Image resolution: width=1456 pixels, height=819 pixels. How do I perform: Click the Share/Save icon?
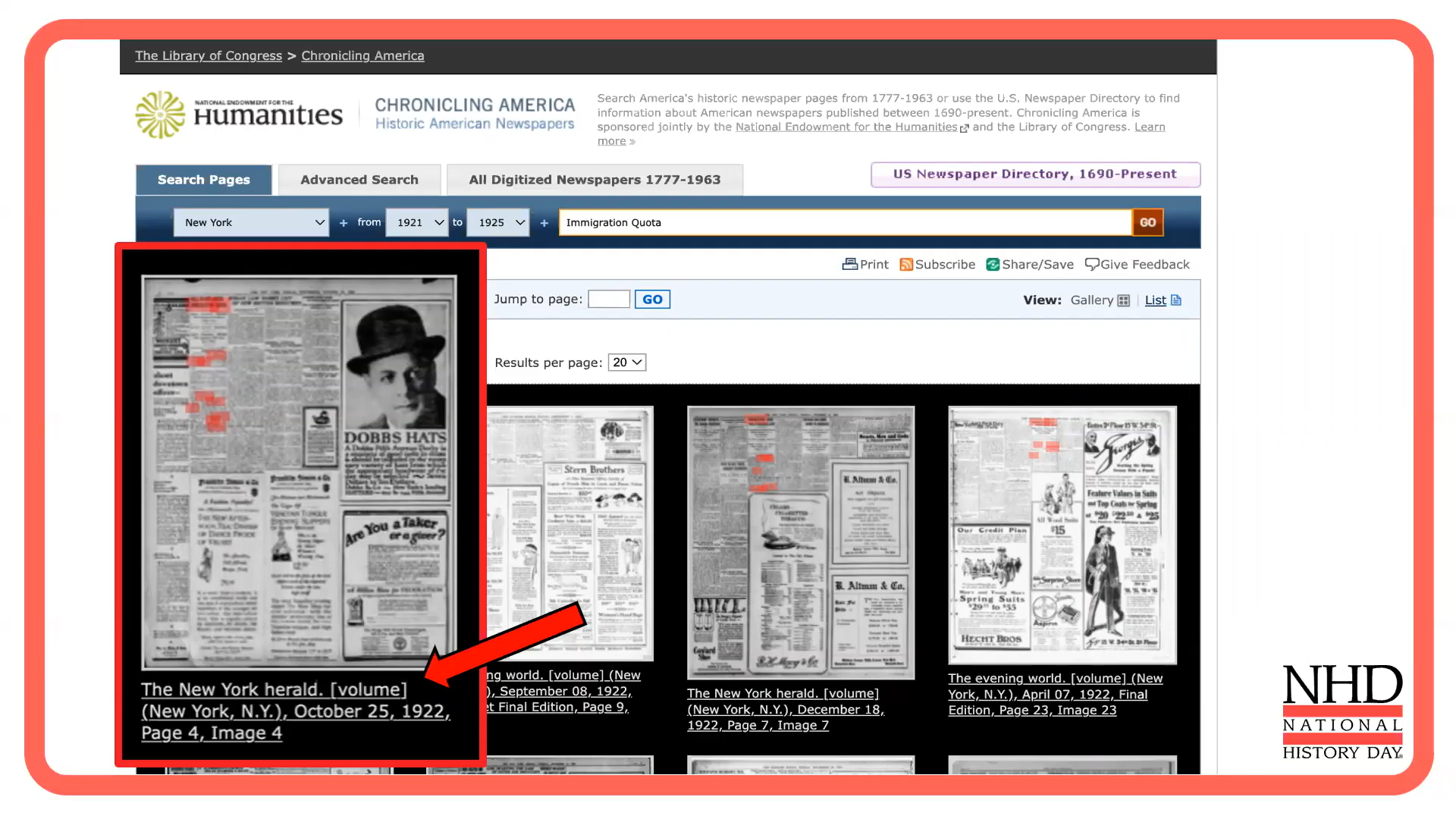coord(993,264)
